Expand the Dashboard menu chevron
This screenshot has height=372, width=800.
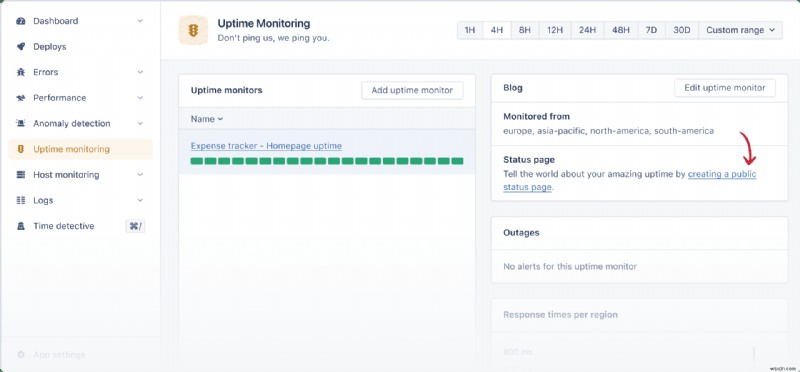coord(140,21)
